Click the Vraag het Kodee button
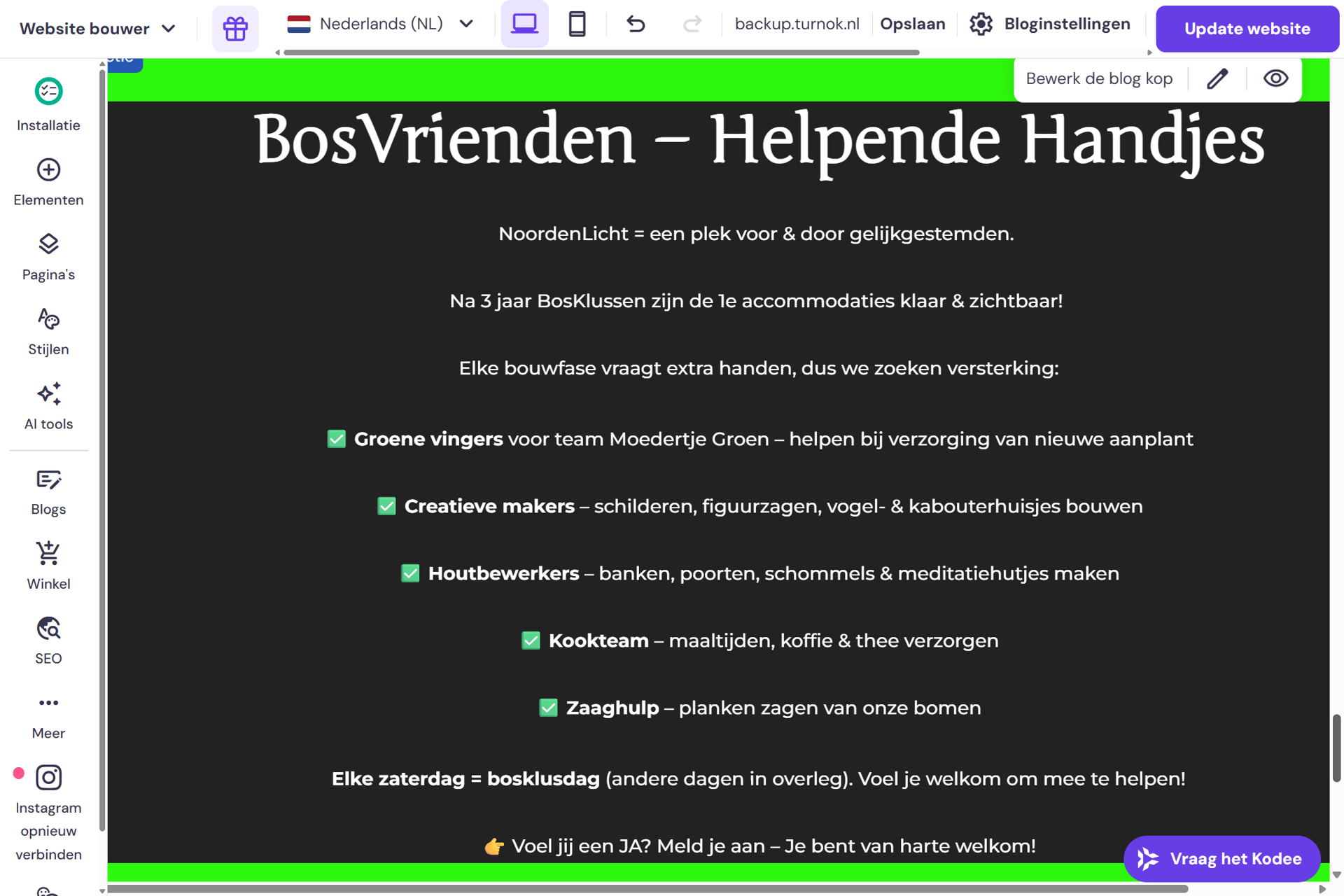 [x=1221, y=859]
